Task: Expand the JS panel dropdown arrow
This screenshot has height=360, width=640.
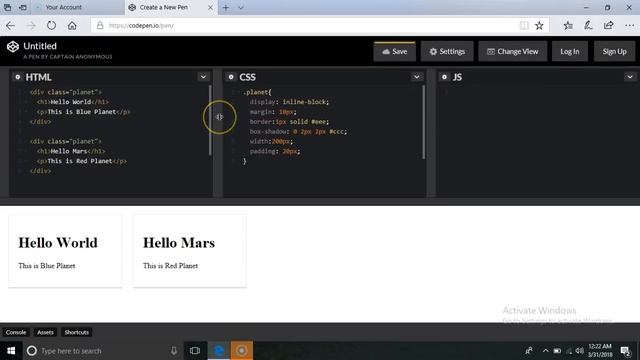Action: pos(630,77)
